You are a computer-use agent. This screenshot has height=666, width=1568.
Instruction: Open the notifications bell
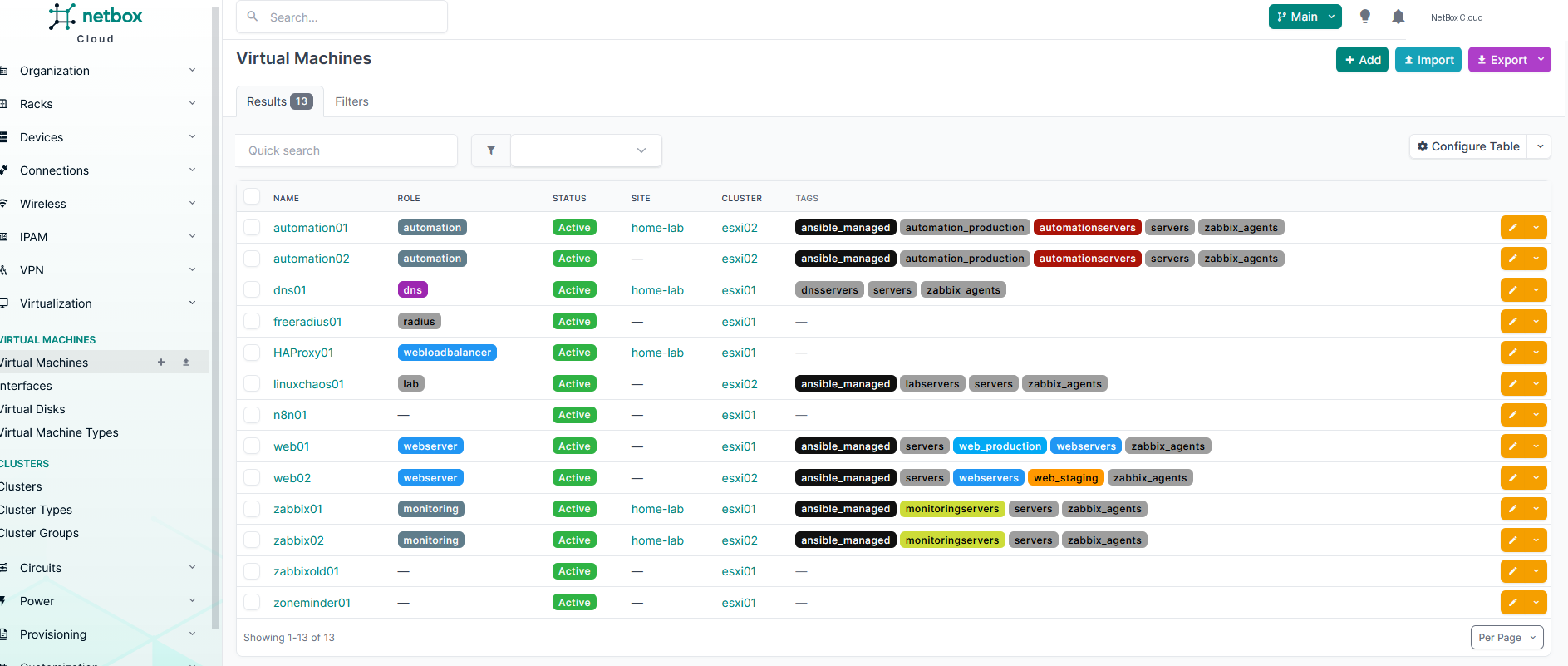coord(1398,17)
